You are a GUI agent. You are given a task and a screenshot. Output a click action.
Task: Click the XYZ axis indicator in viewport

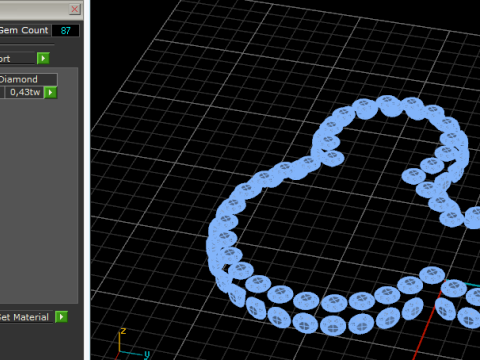133,344
